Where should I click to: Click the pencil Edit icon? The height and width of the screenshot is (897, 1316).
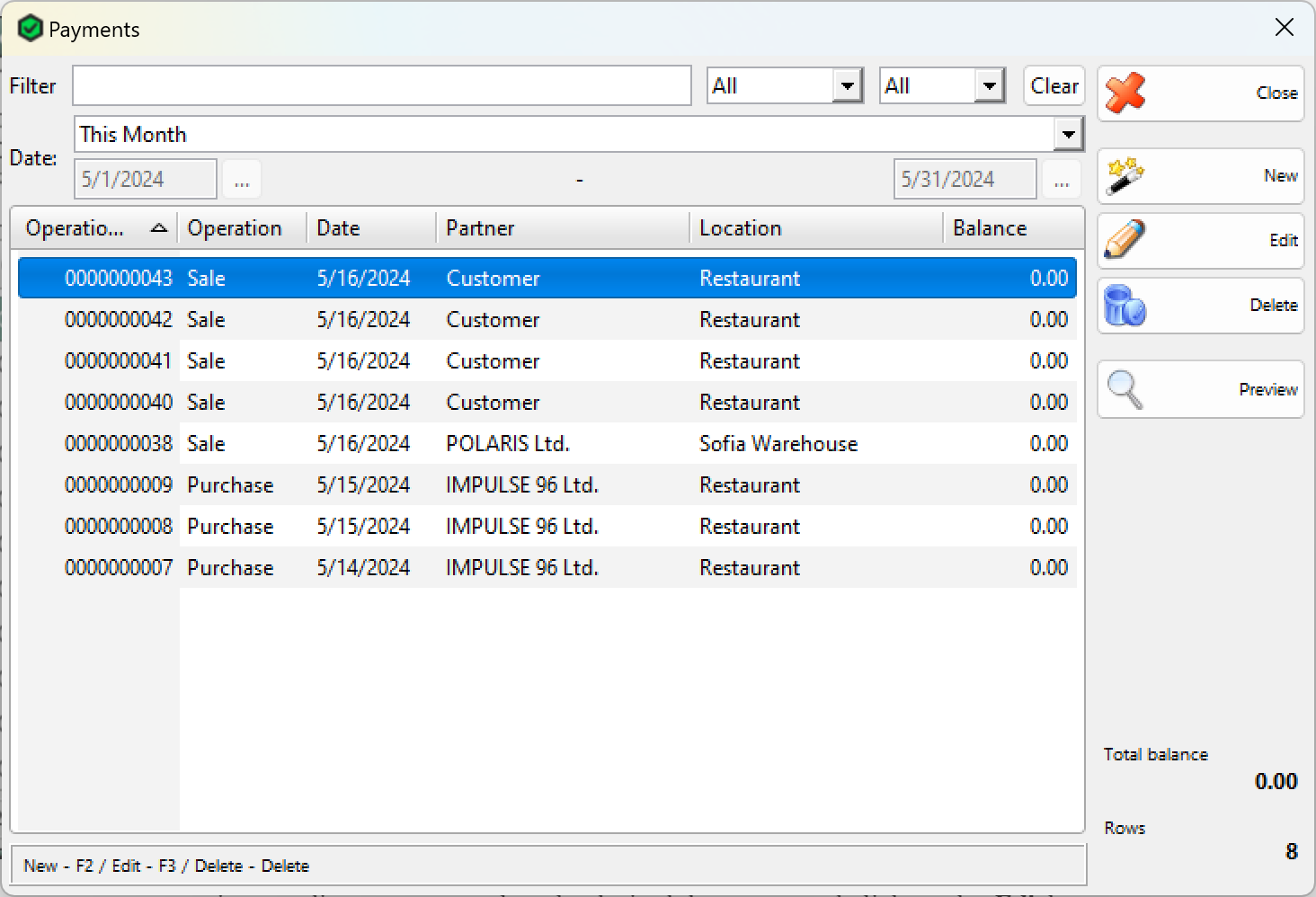(1125, 240)
